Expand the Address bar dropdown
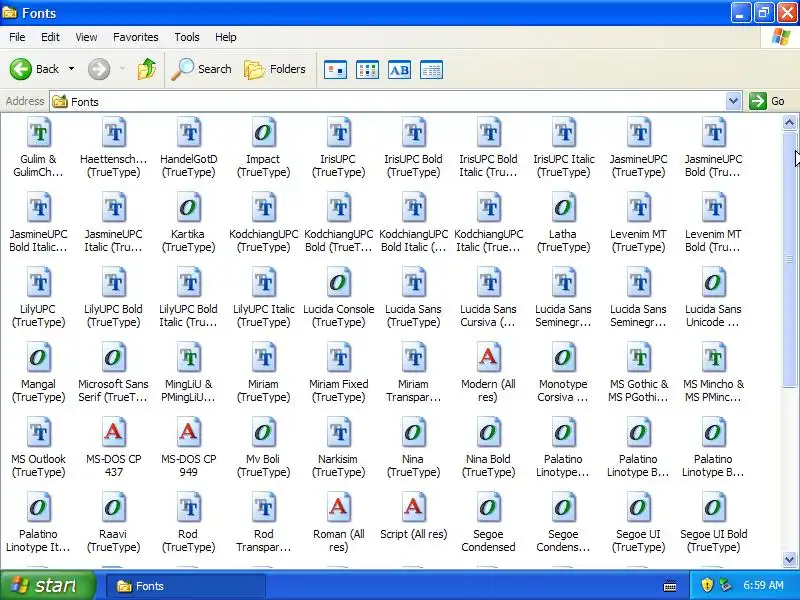Screen dimensions: 800x600 [x=733, y=101]
